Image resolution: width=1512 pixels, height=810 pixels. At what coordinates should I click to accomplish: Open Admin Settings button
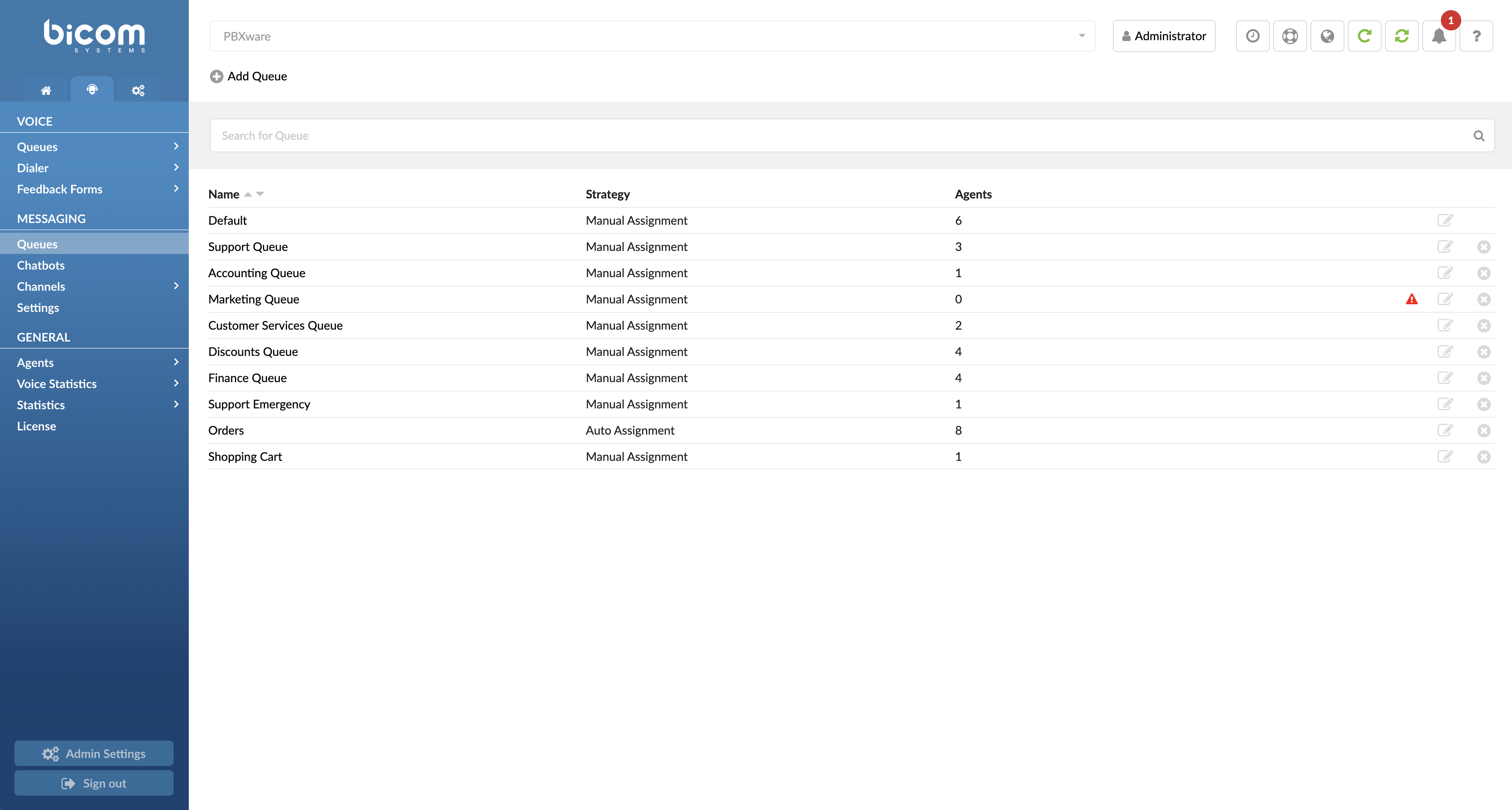pos(94,753)
